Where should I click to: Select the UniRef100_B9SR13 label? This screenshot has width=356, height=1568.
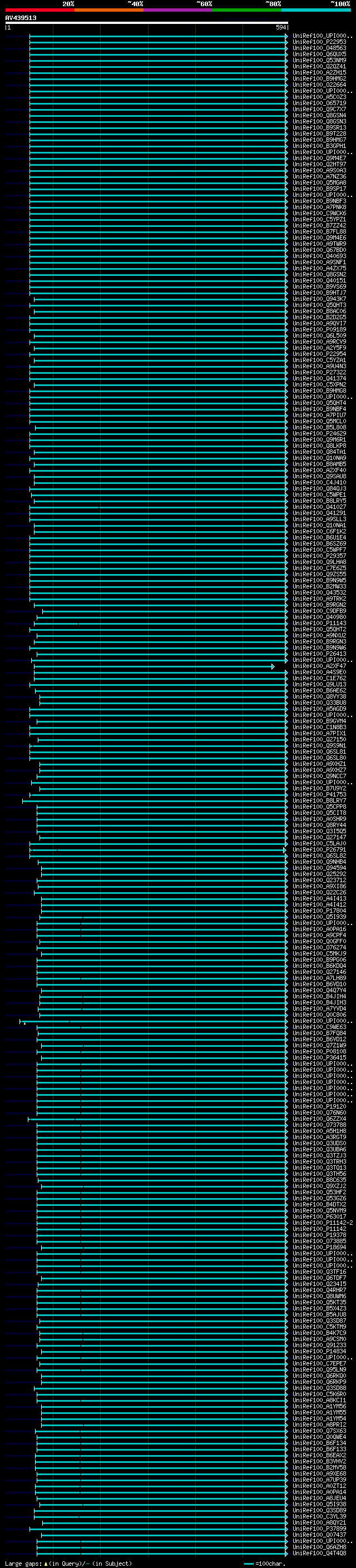tap(319, 128)
